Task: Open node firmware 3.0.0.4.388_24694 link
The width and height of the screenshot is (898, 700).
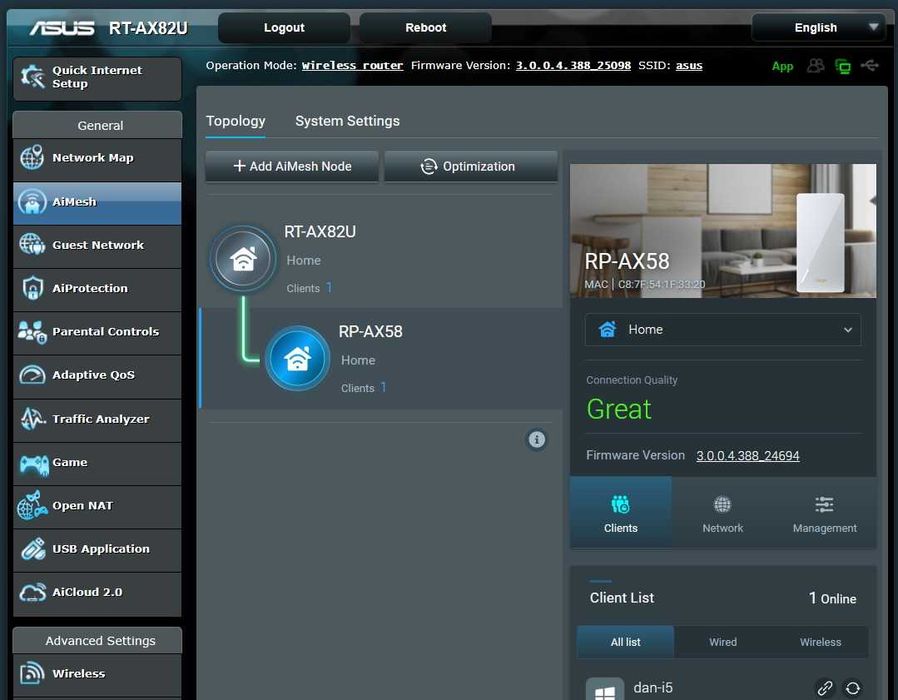Action: tap(747, 455)
